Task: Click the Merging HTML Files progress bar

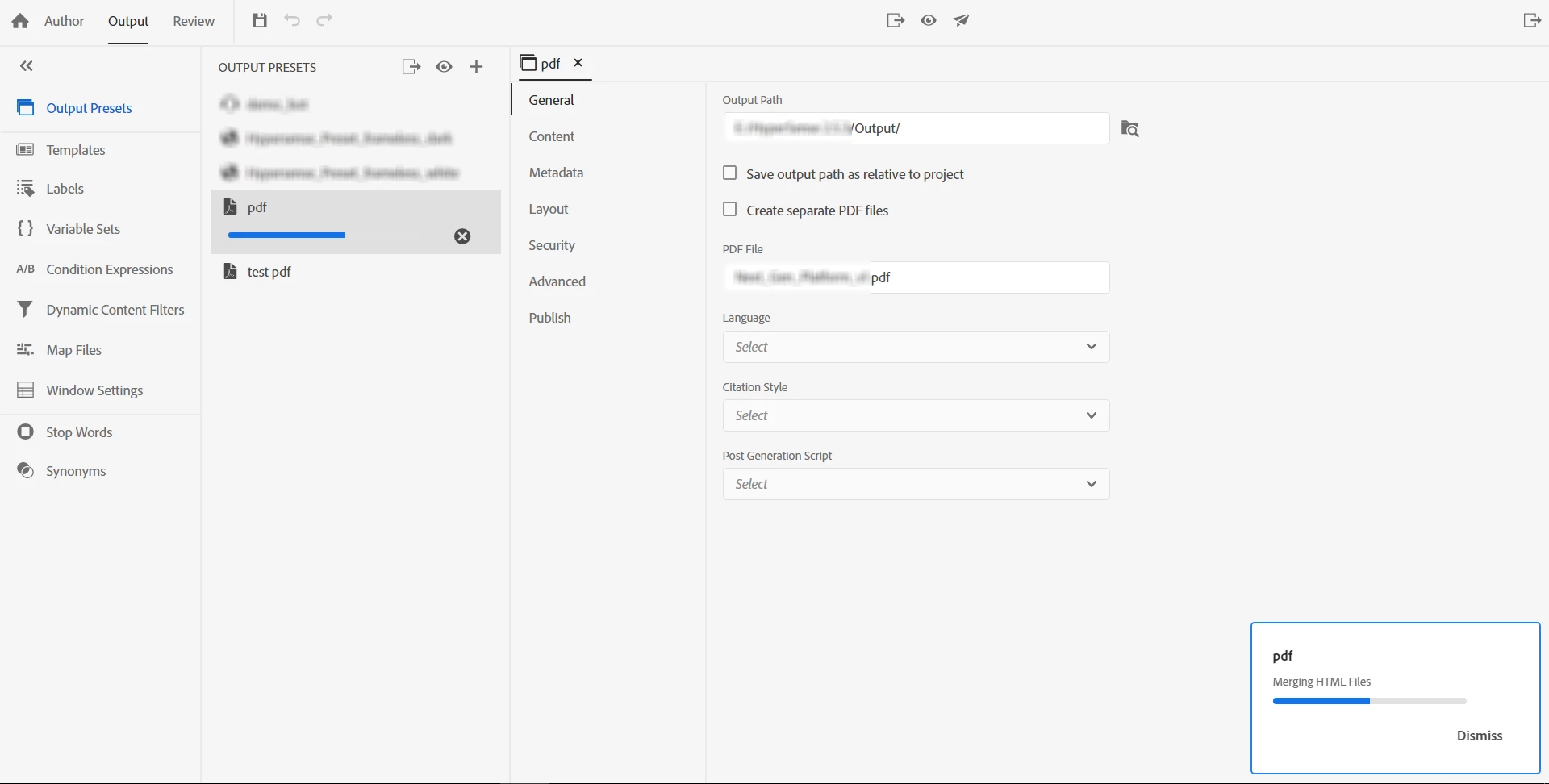Action: [1369, 701]
